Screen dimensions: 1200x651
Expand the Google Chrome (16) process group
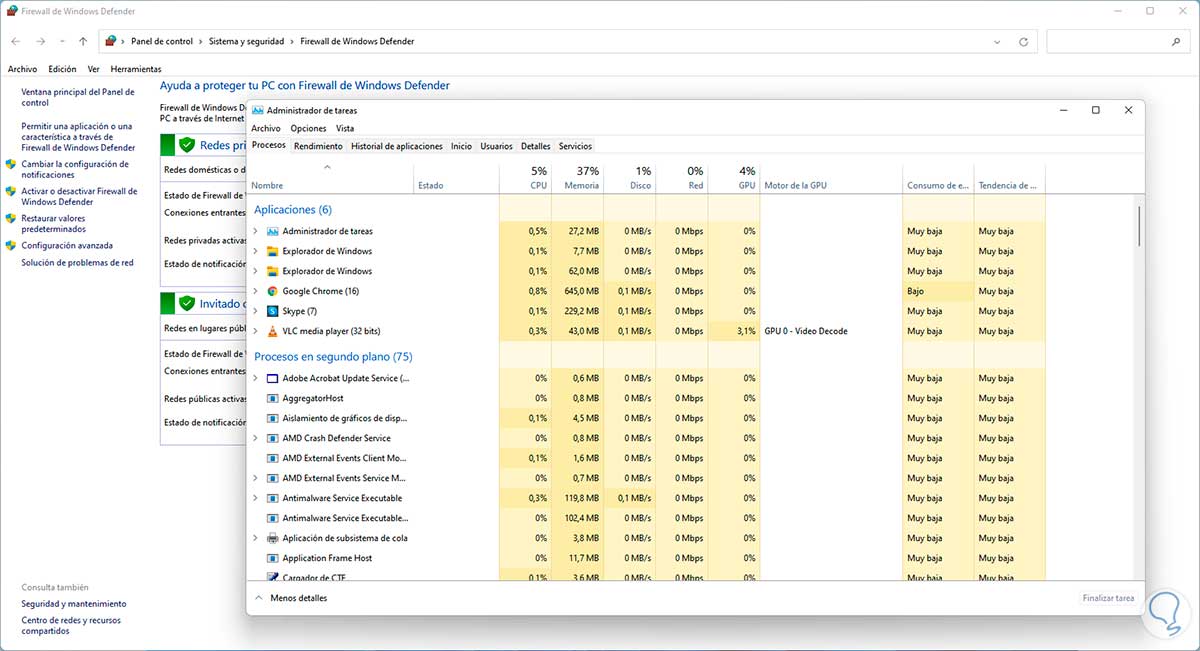tap(255, 291)
